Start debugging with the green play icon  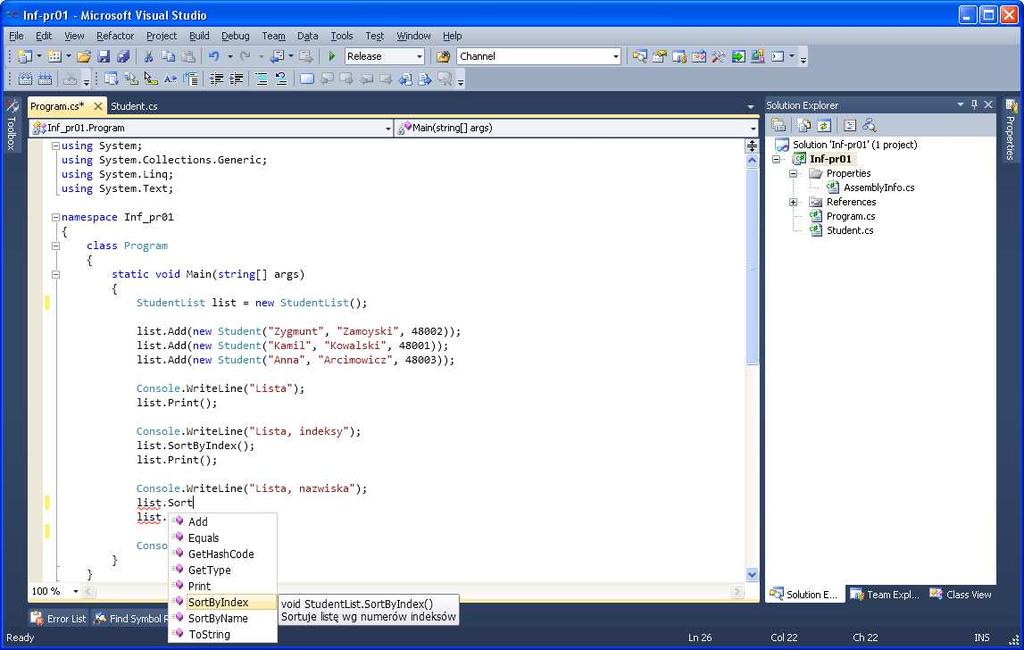332,57
